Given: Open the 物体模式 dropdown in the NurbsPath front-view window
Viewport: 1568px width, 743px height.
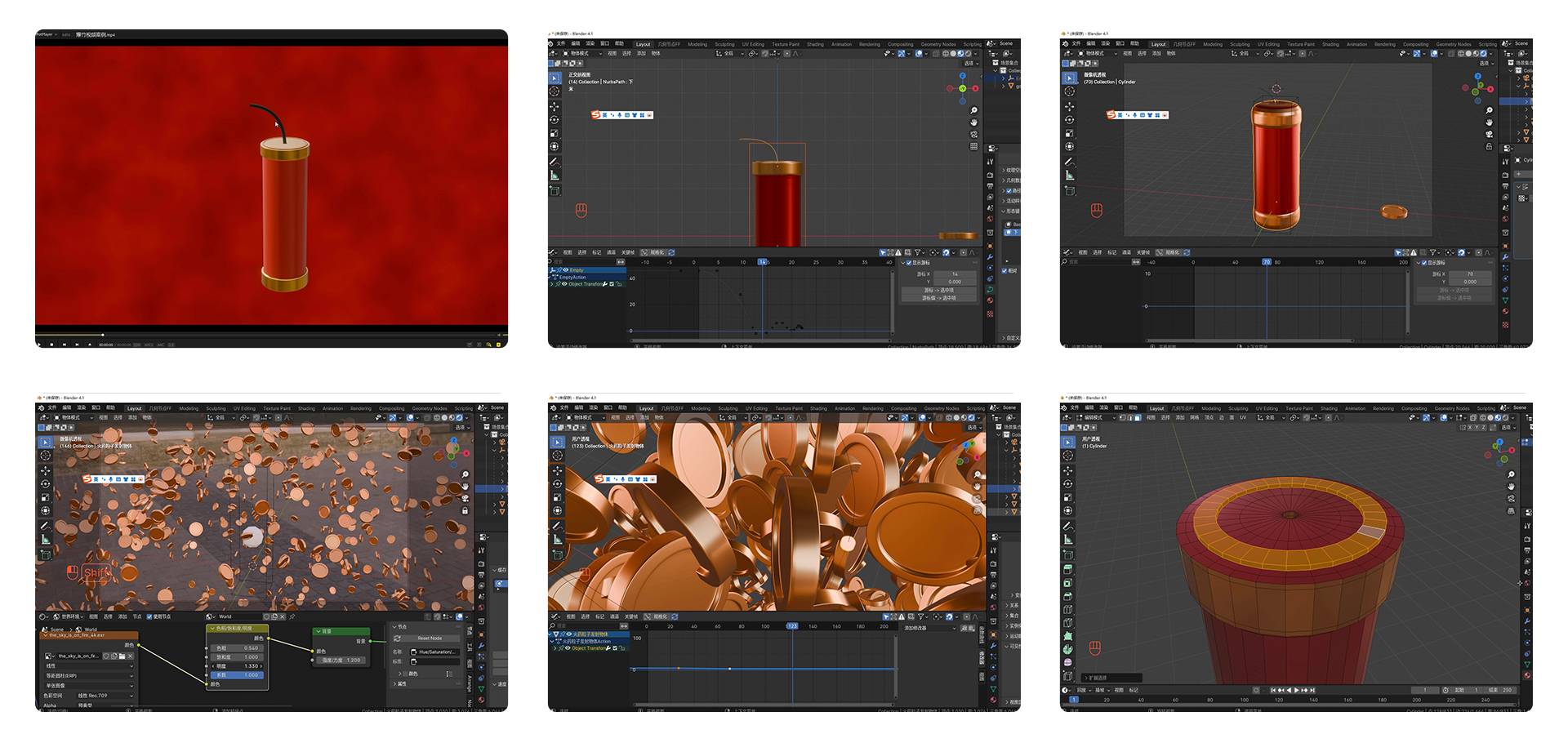Looking at the screenshot, I should click(581, 53).
